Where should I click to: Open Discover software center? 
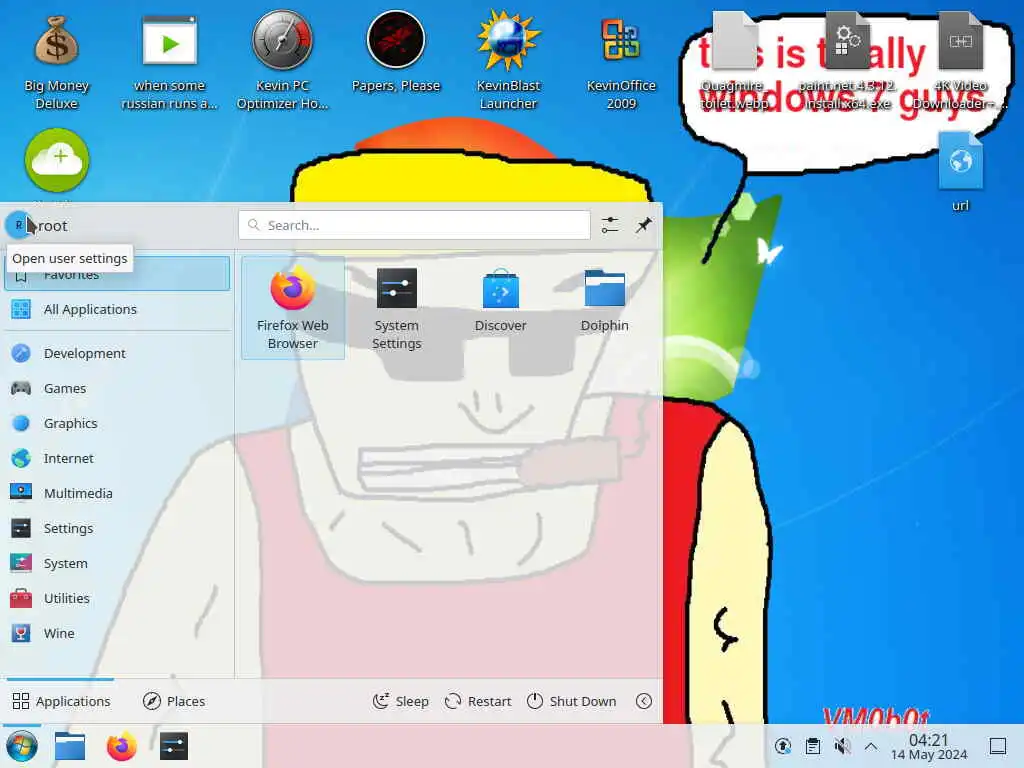point(500,300)
